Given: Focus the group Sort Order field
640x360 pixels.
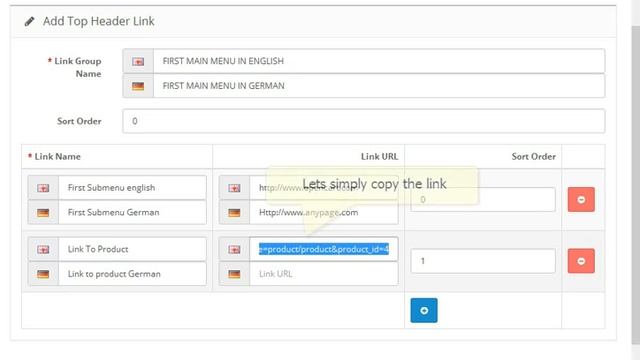Looking at the screenshot, I should (364, 121).
